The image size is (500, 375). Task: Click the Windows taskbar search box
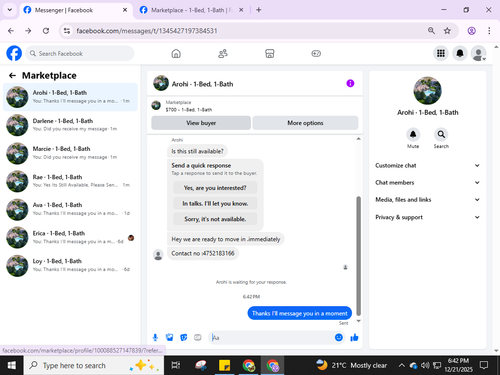coord(94,365)
